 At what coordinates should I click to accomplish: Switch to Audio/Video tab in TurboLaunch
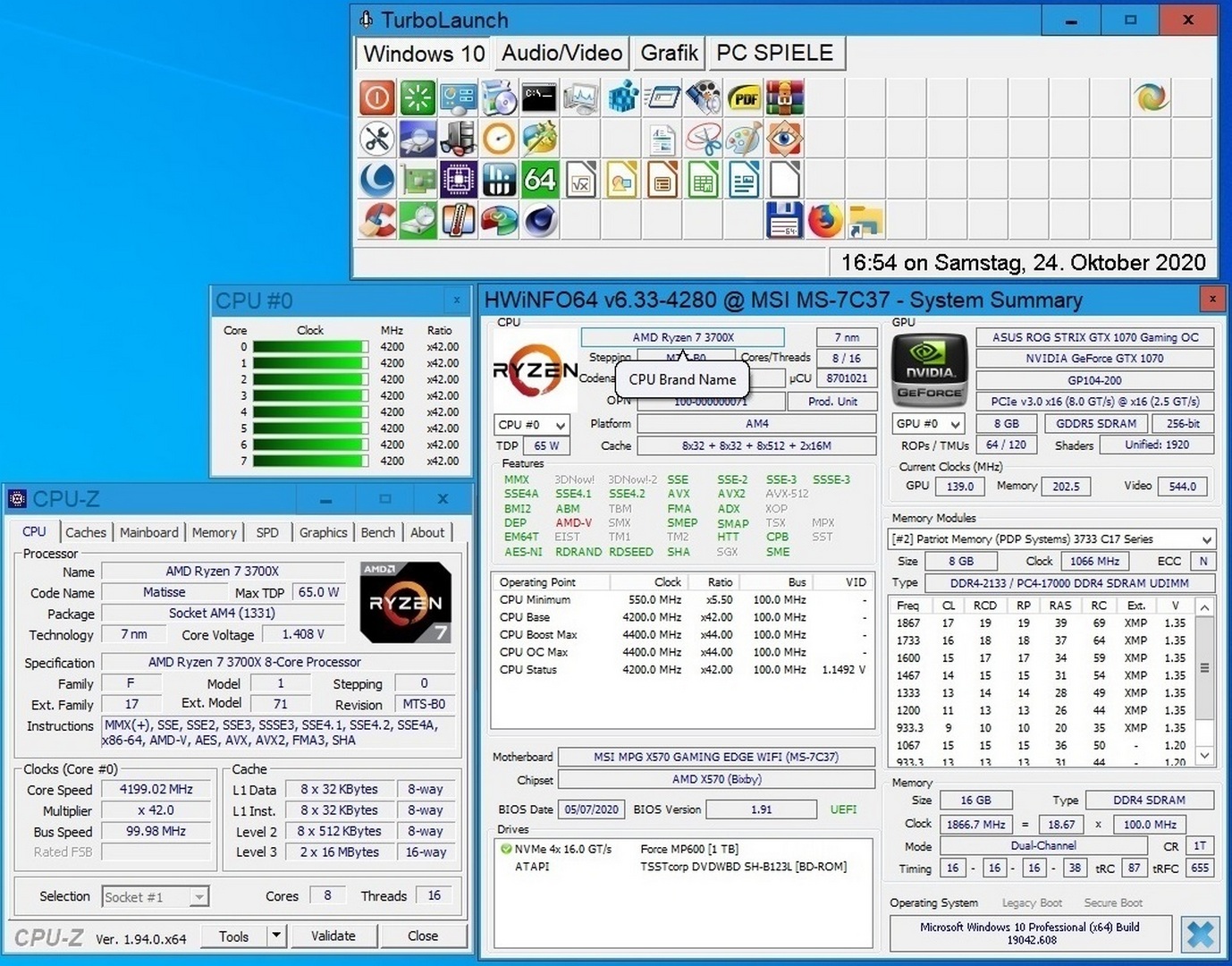(561, 53)
